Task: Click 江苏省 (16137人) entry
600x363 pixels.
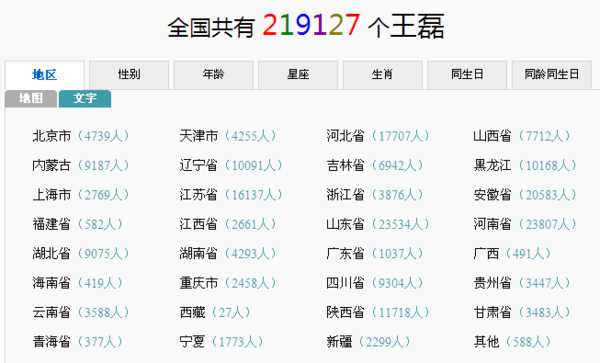Action: [231, 195]
